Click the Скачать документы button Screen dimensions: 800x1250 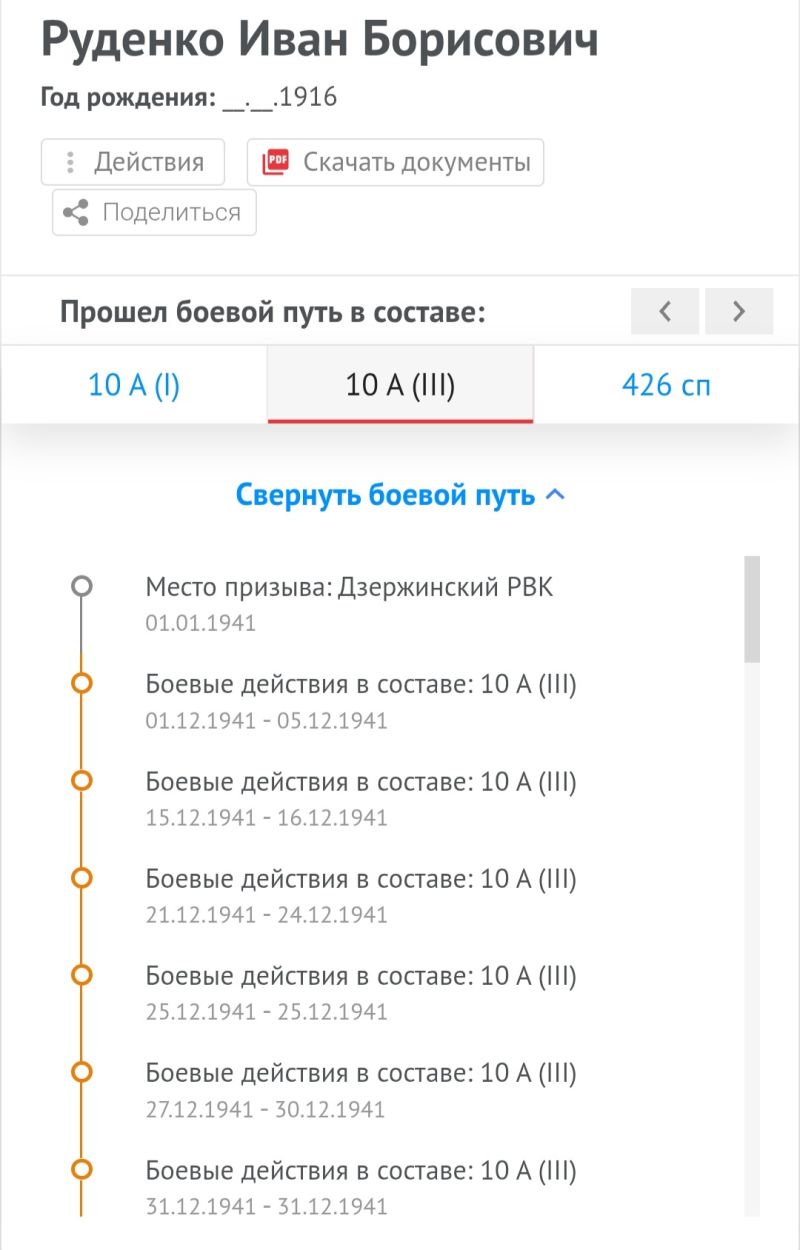[x=395, y=162]
